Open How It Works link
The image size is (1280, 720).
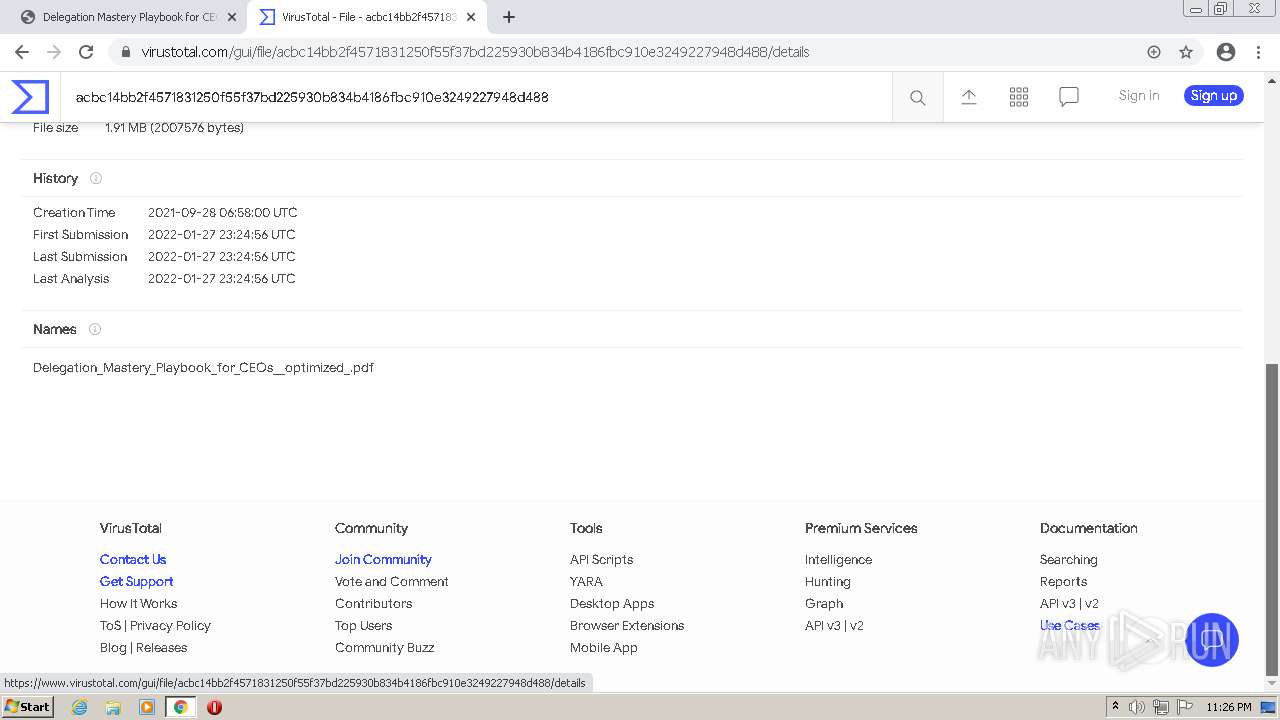[x=138, y=604]
